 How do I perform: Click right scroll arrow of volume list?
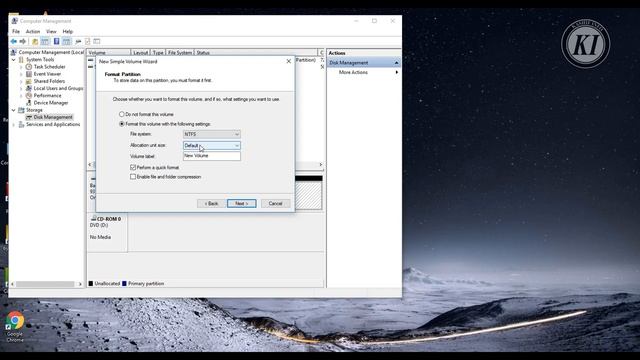coord(321,164)
